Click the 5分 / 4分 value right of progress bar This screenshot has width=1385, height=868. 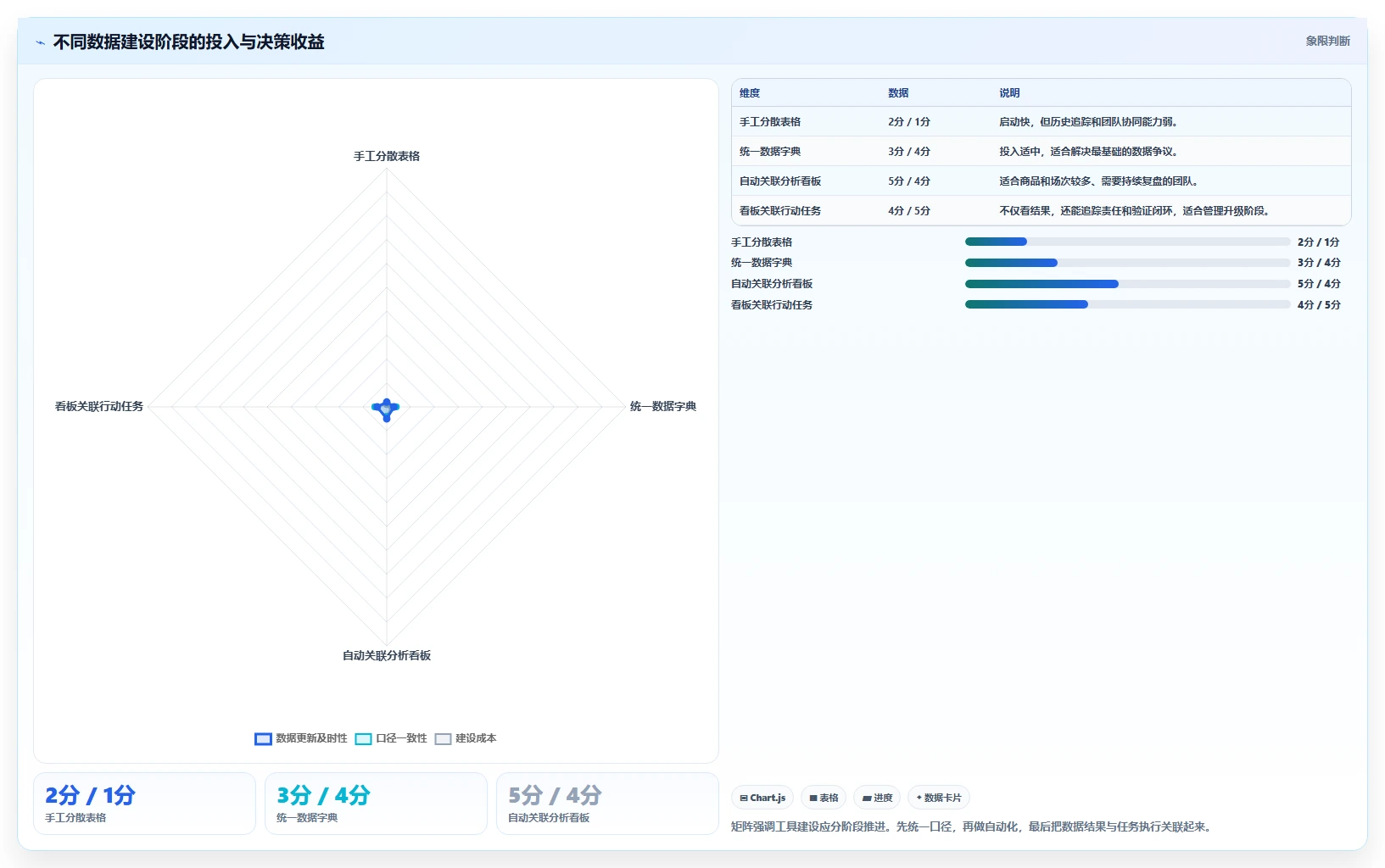point(1319,284)
